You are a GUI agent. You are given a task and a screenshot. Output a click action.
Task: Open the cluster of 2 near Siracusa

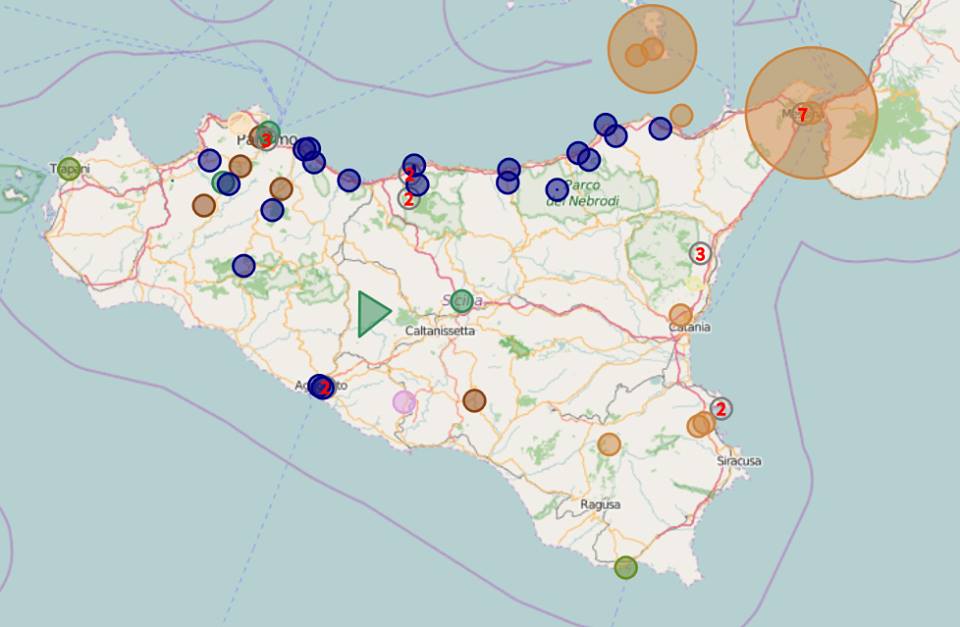[720, 408]
